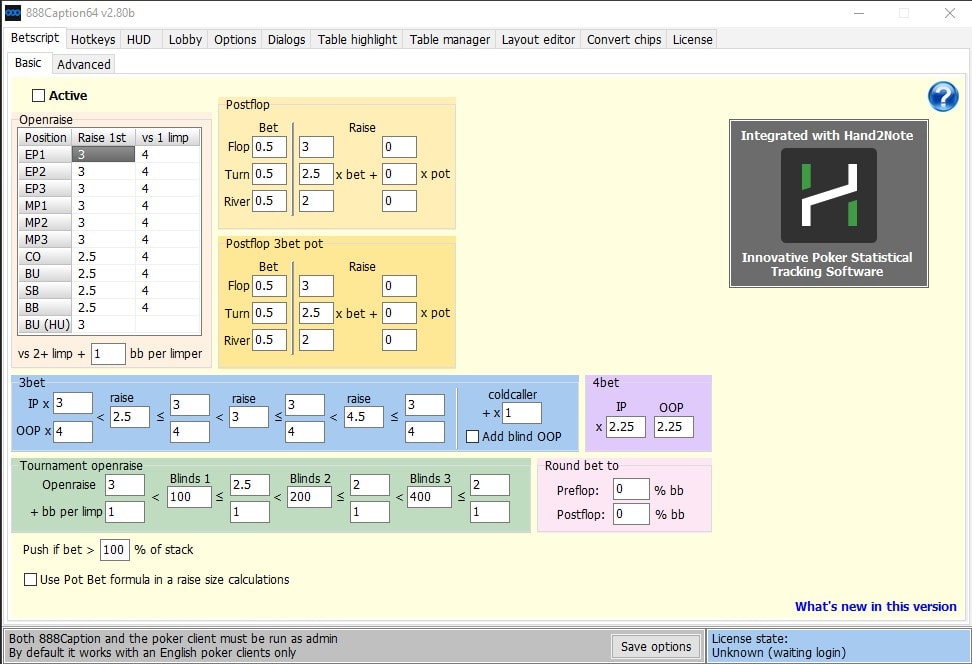Image resolution: width=972 pixels, height=664 pixels.
Task: Click the Round bet to Preflop field
Action: [x=631, y=489]
